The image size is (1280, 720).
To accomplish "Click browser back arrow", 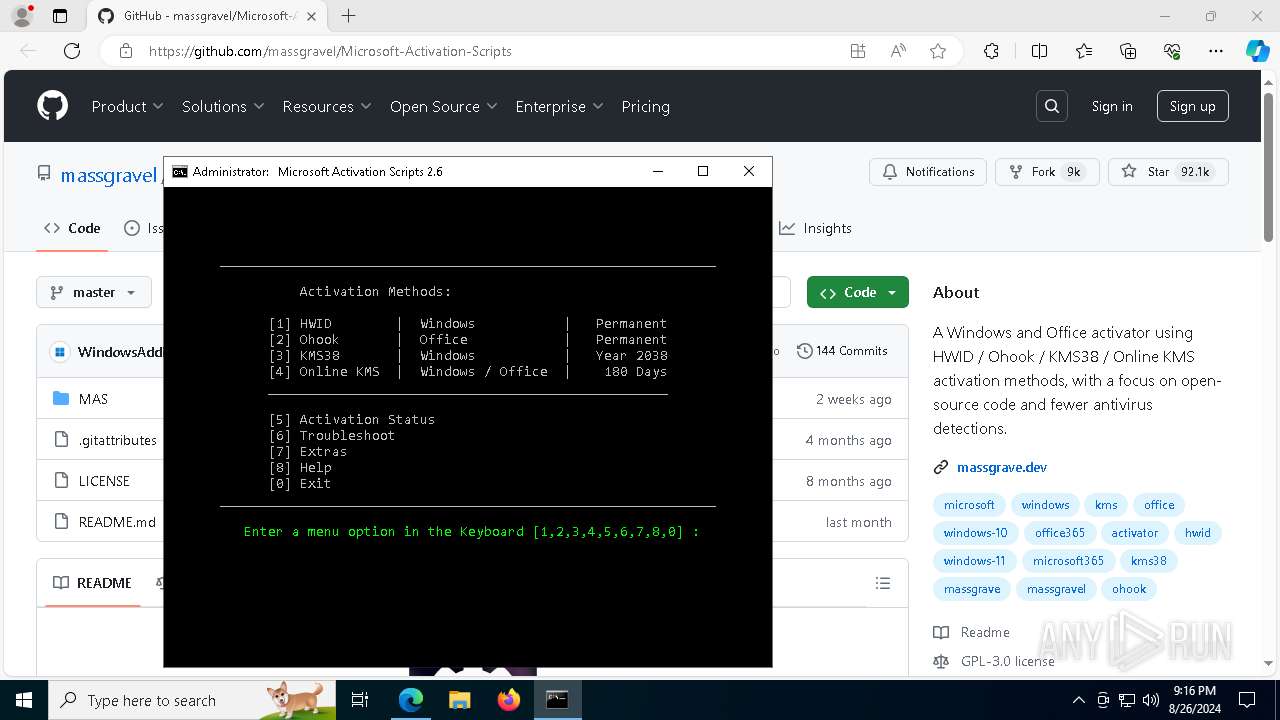I will coord(28,51).
